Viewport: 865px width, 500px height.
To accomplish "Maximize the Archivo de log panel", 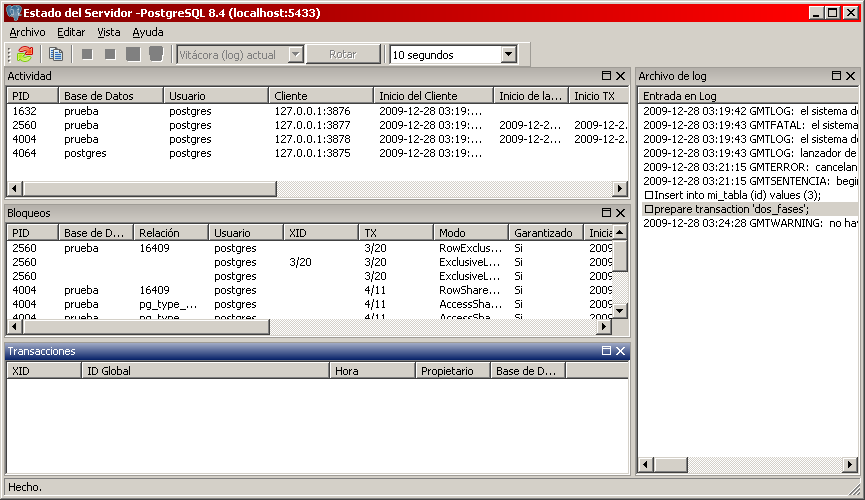I will click(x=836, y=76).
